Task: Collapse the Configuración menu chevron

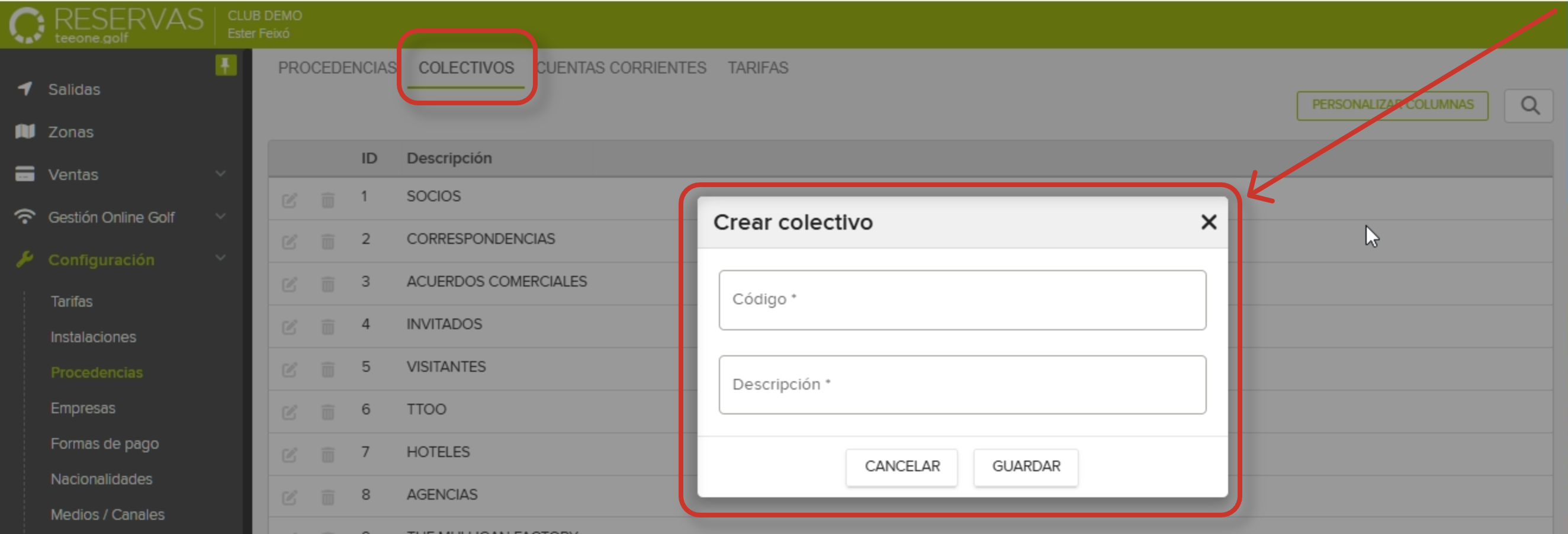Action: point(220,258)
